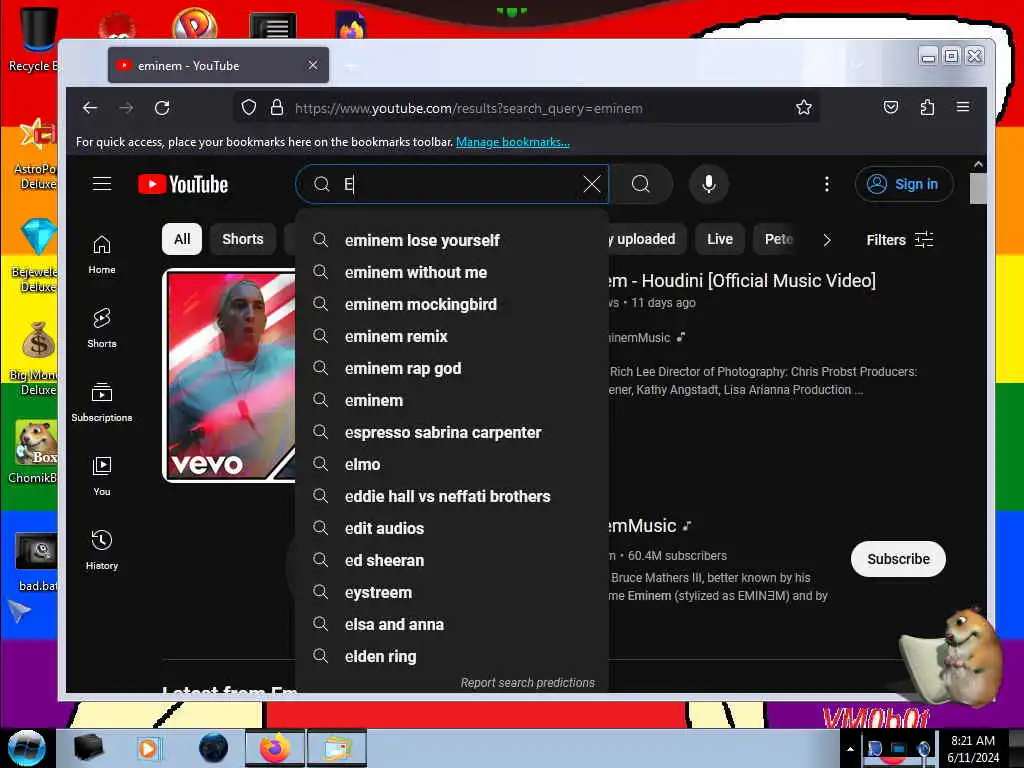
Task: Select the Live filter chip
Action: (720, 239)
